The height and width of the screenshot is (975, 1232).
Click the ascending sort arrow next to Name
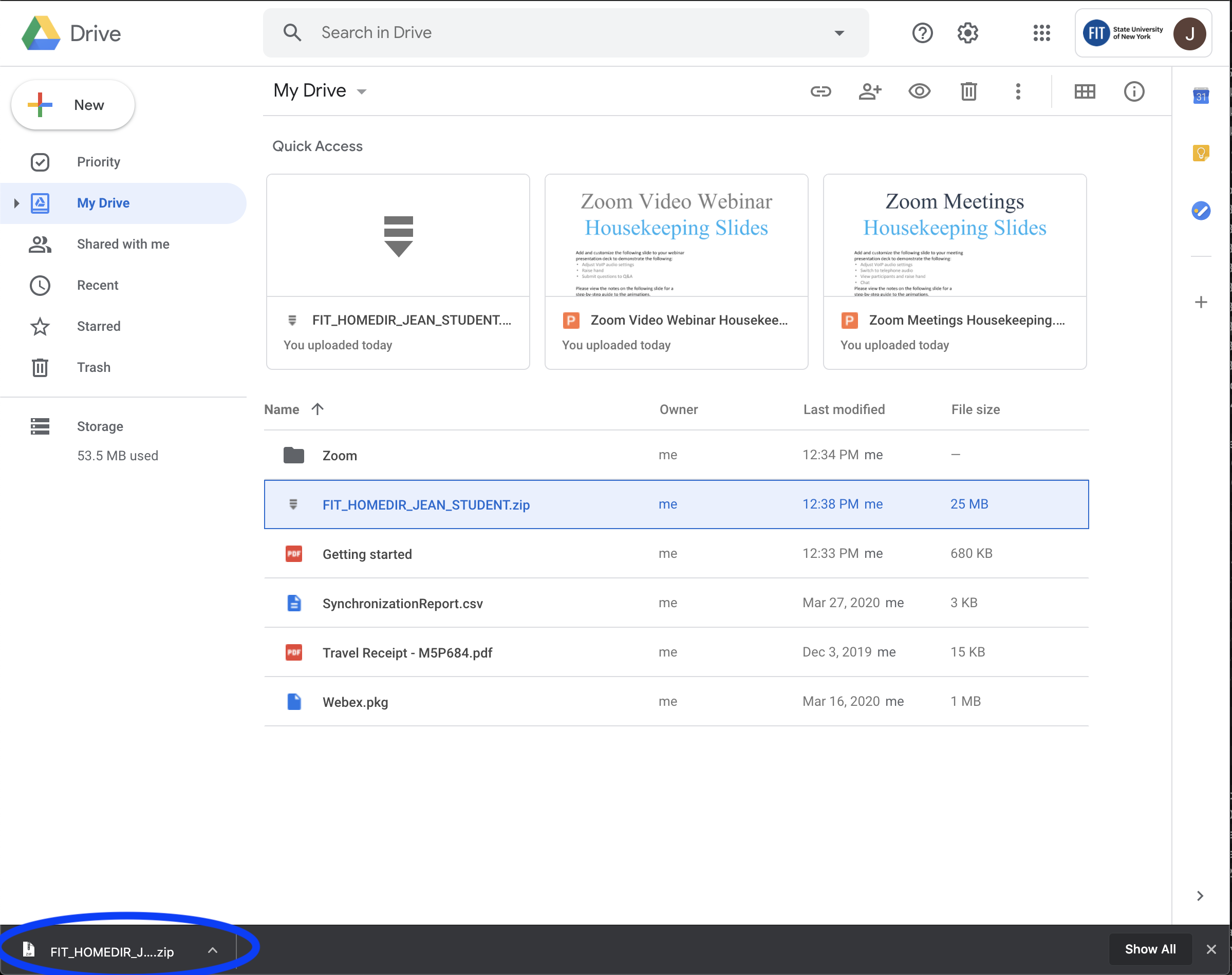(x=318, y=409)
